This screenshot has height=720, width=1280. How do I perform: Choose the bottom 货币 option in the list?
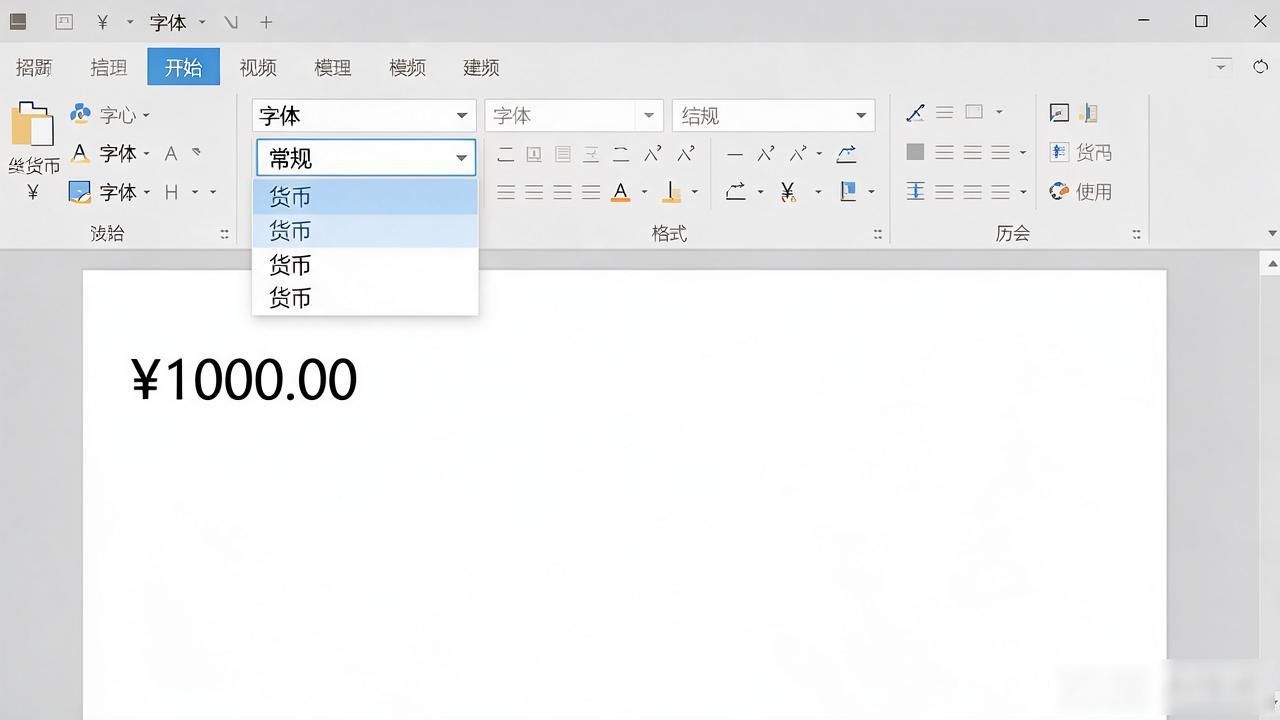click(x=366, y=298)
